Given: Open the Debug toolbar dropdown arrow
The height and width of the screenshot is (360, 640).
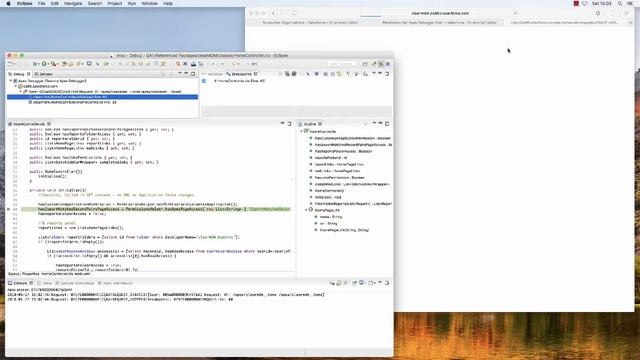Looking at the screenshot, I should pyautogui.click(x=40, y=64).
